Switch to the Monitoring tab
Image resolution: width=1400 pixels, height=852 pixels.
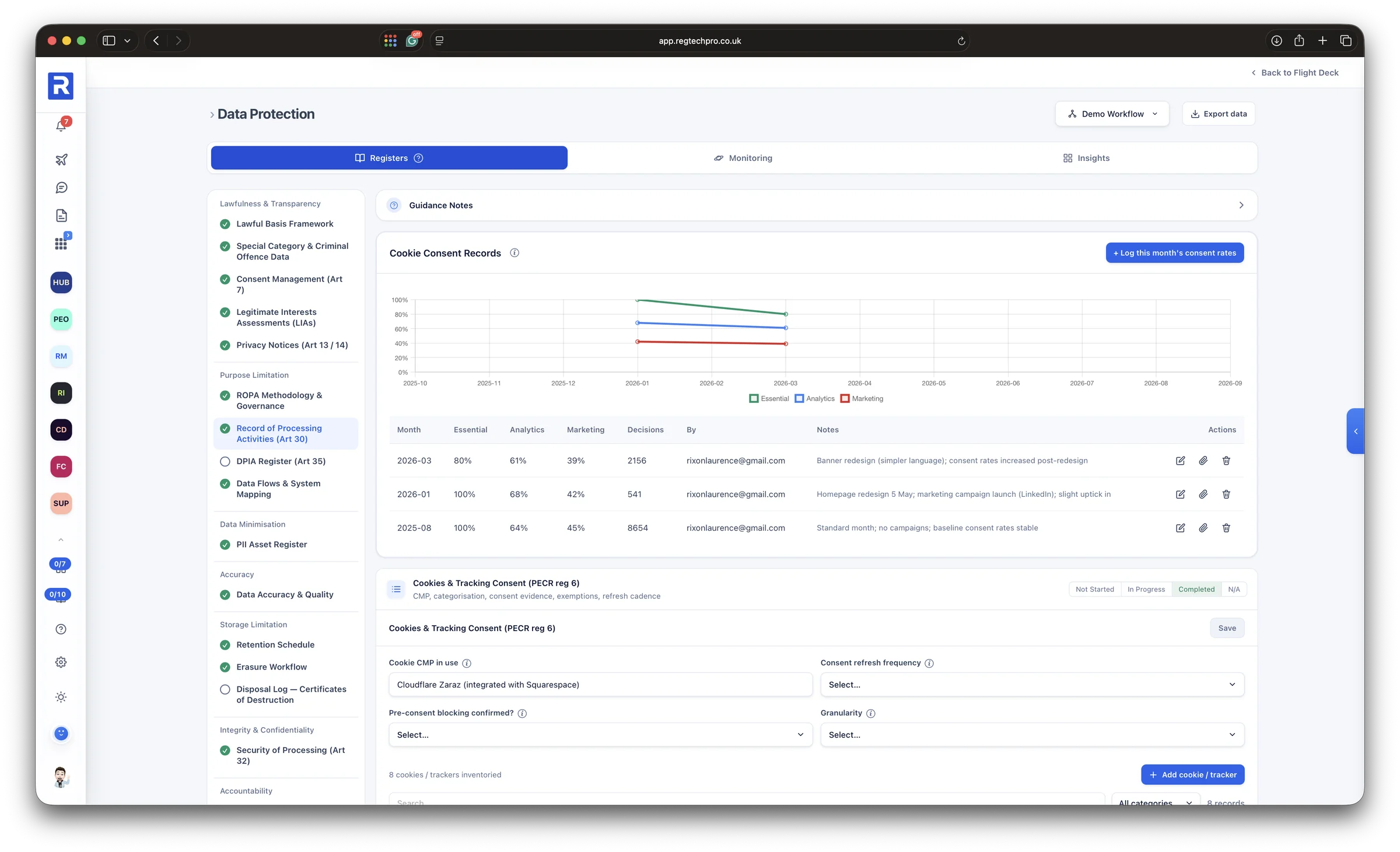[743, 158]
